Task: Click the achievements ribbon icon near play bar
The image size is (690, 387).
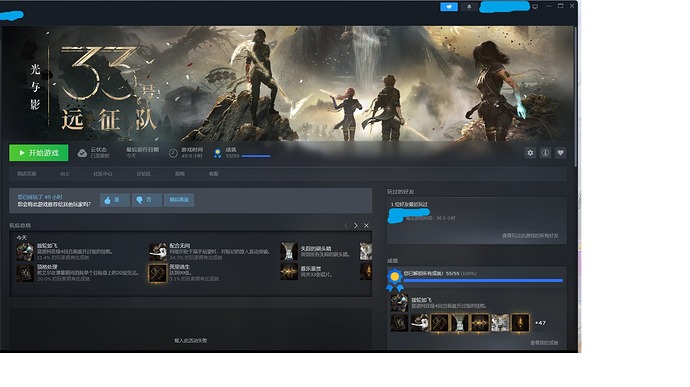Action: click(217, 153)
